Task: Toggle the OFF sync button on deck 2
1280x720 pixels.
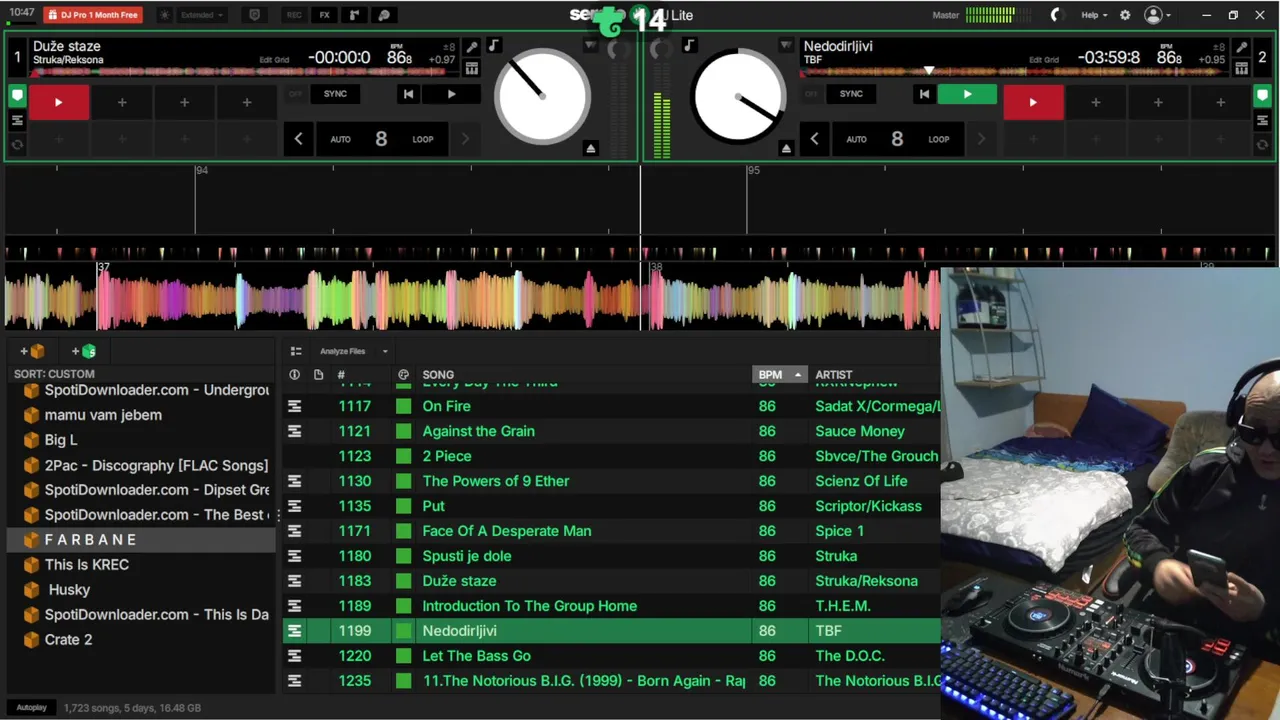Action: point(811,94)
